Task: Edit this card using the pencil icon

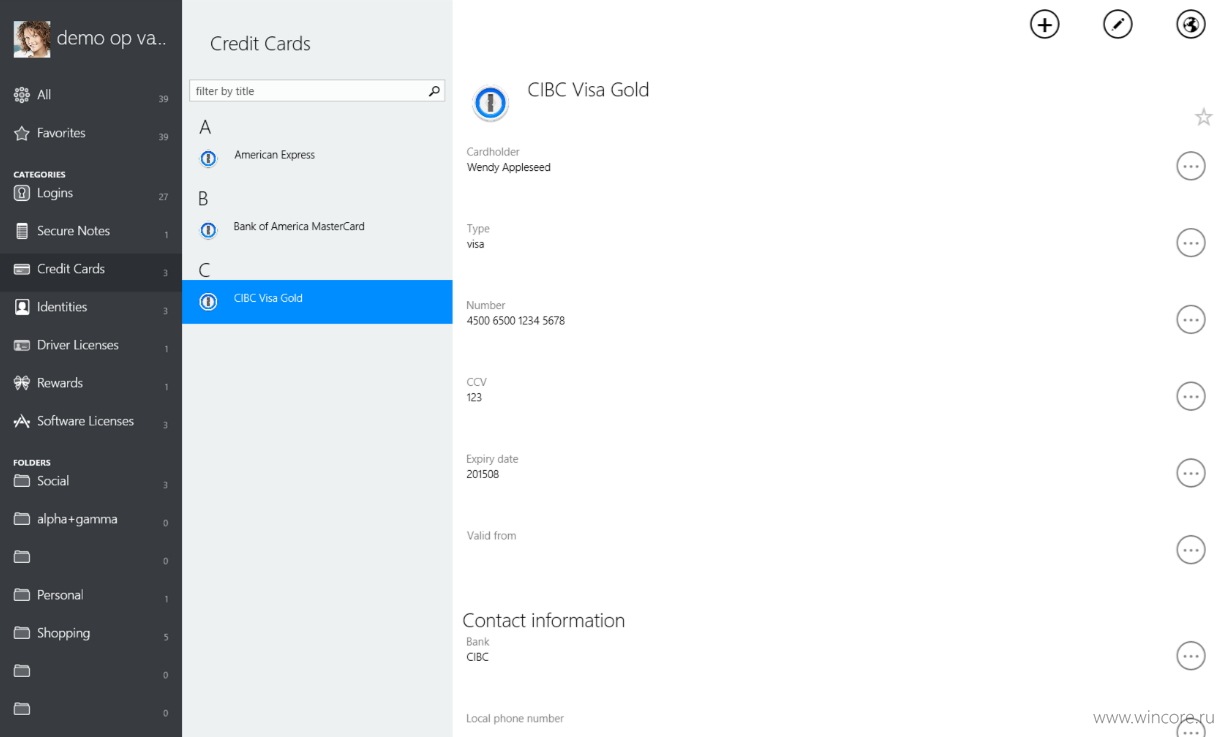Action: (1117, 25)
